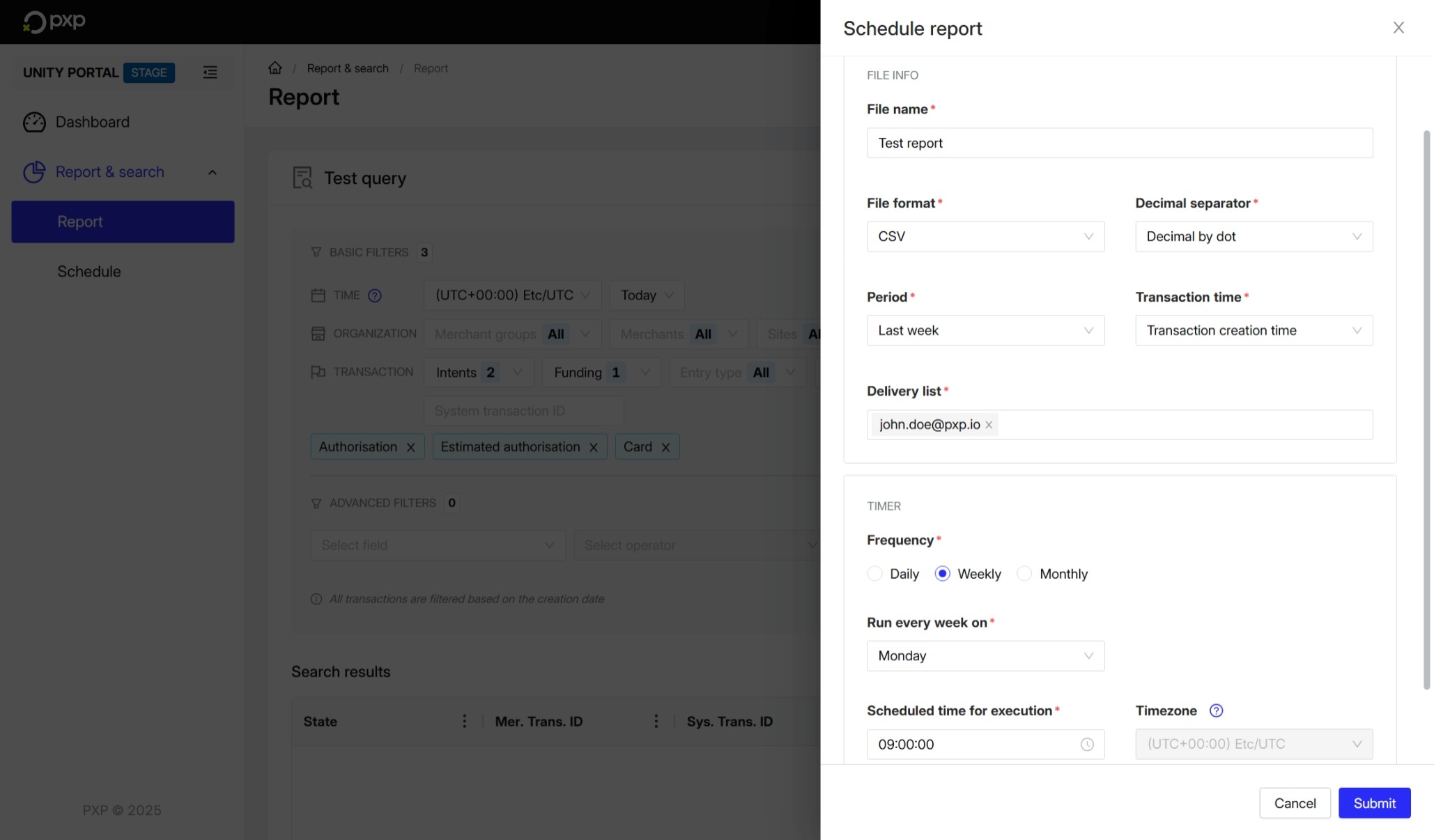
Task: Open Schedule in the sidebar menu
Action: click(x=89, y=272)
